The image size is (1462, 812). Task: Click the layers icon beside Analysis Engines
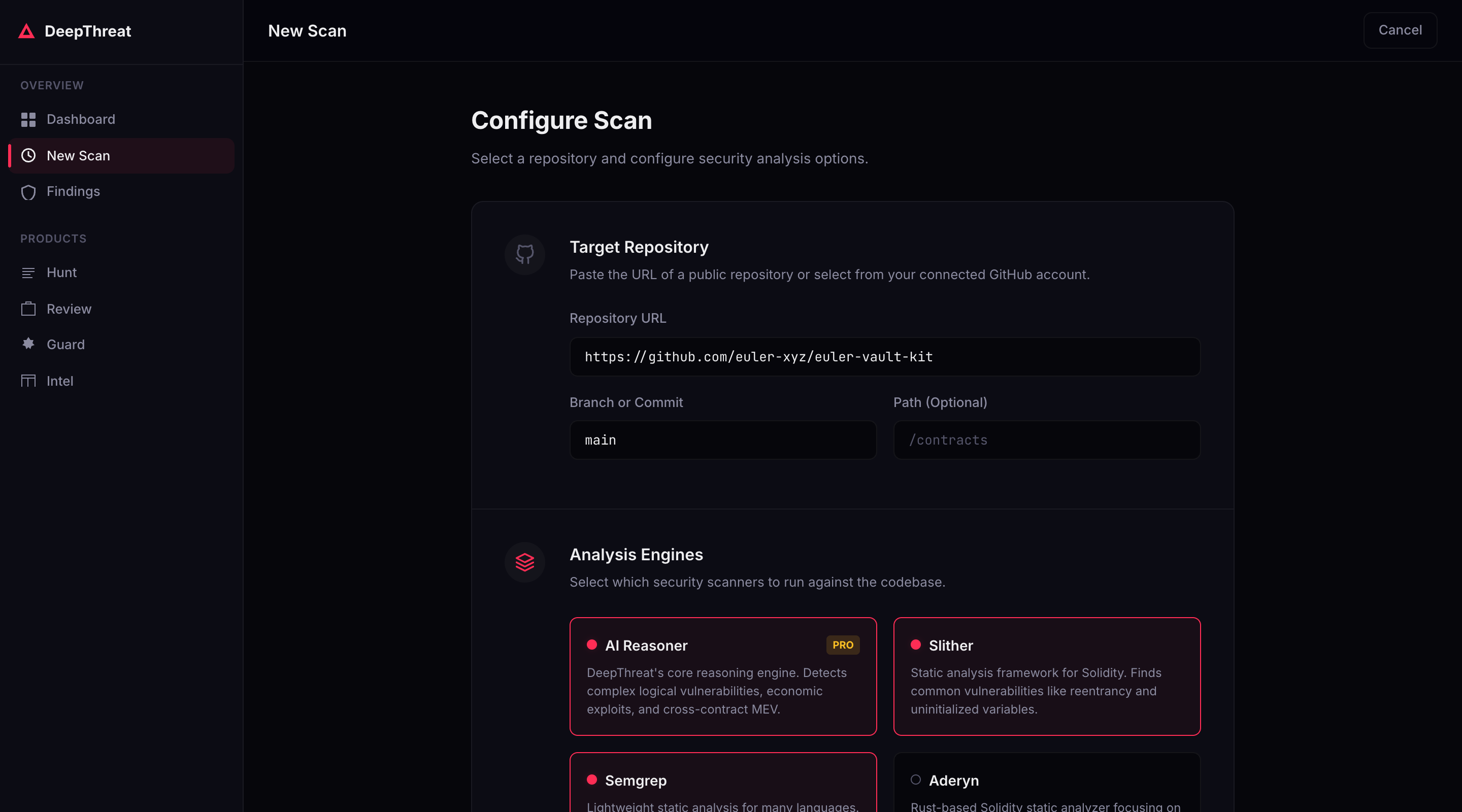click(x=524, y=562)
